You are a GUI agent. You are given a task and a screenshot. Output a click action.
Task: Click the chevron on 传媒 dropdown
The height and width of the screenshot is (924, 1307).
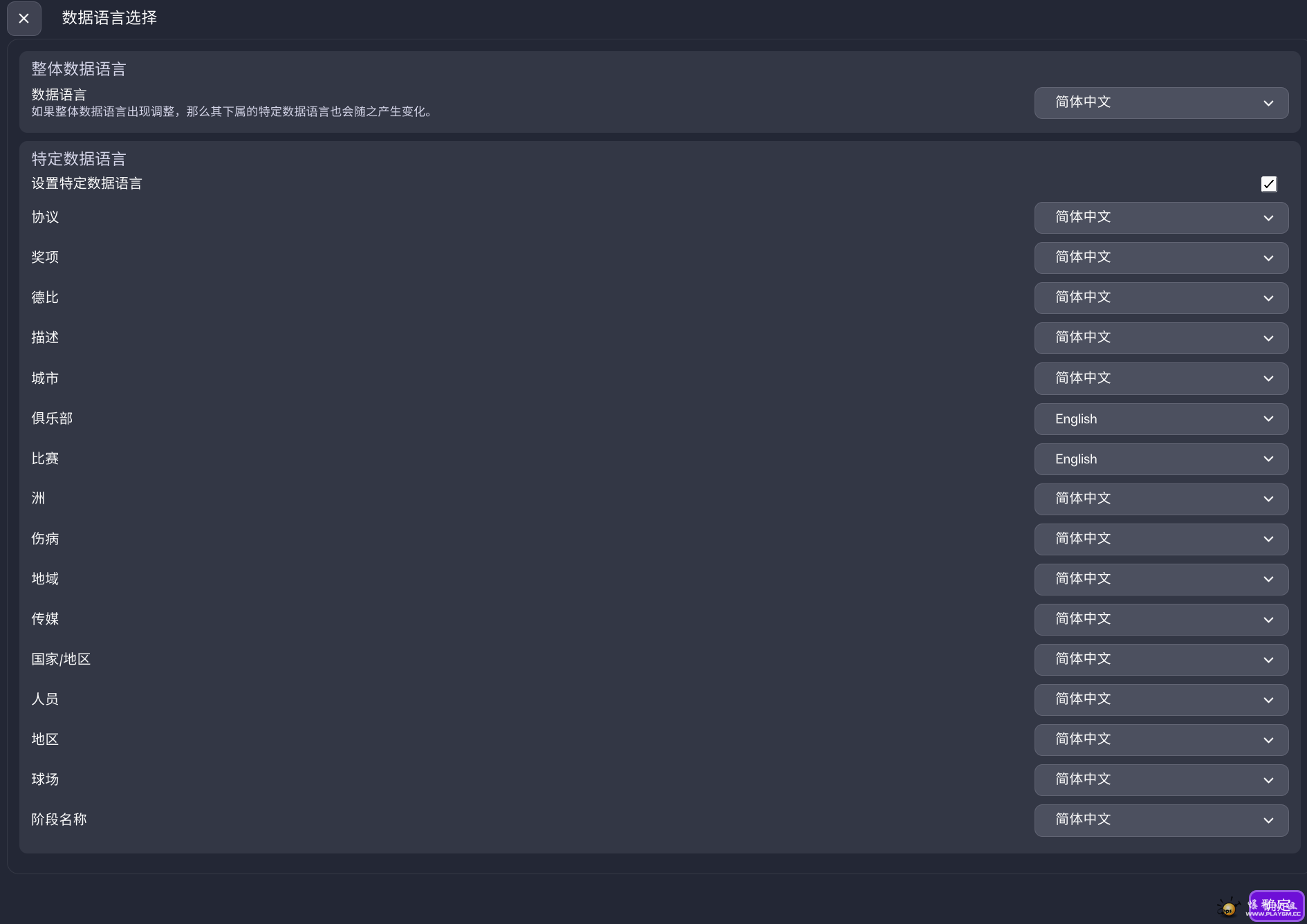click(x=1268, y=620)
